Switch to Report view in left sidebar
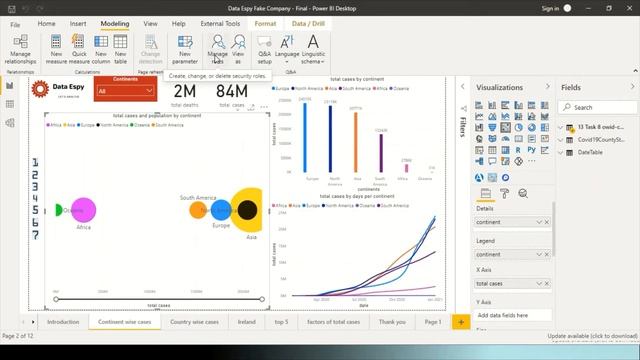Viewport: 640px width, 360px height. [10, 86]
